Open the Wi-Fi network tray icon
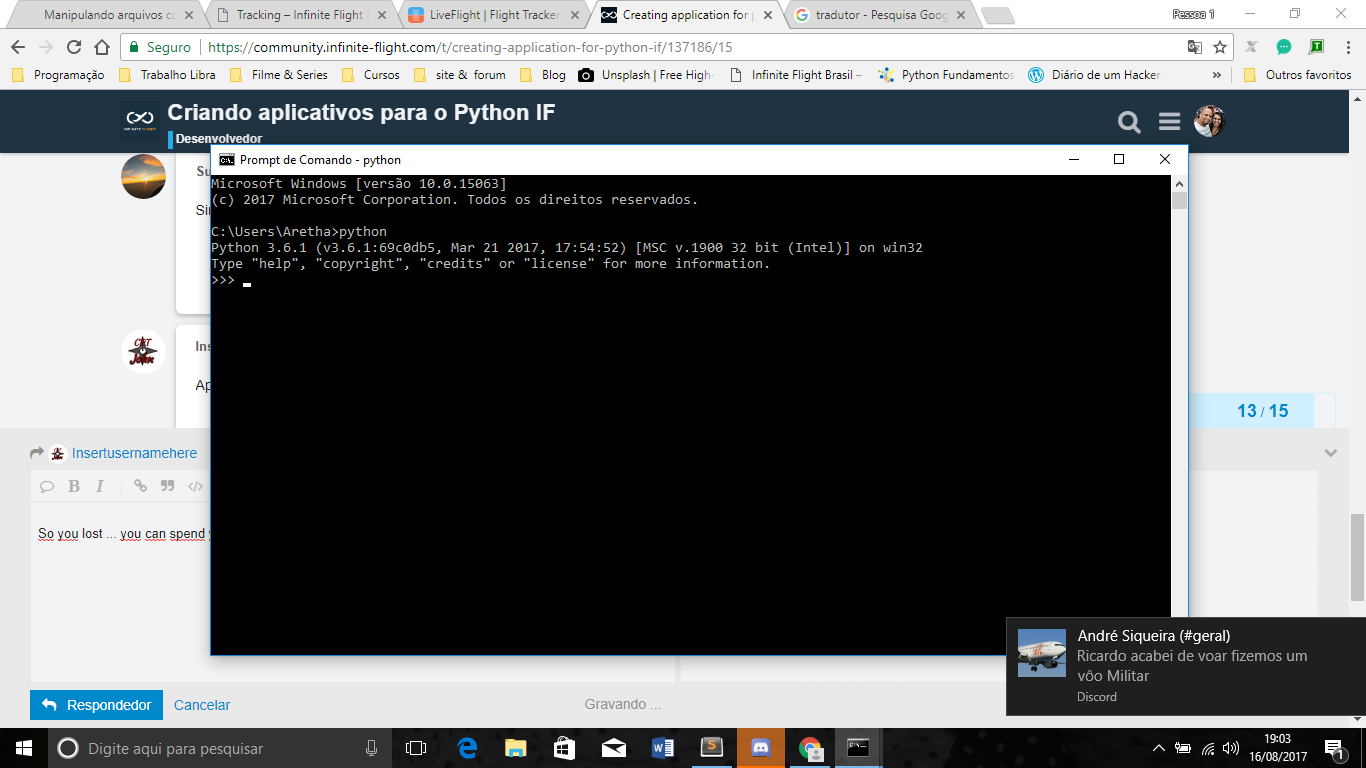This screenshot has height=768, width=1366. coord(1208,748)
